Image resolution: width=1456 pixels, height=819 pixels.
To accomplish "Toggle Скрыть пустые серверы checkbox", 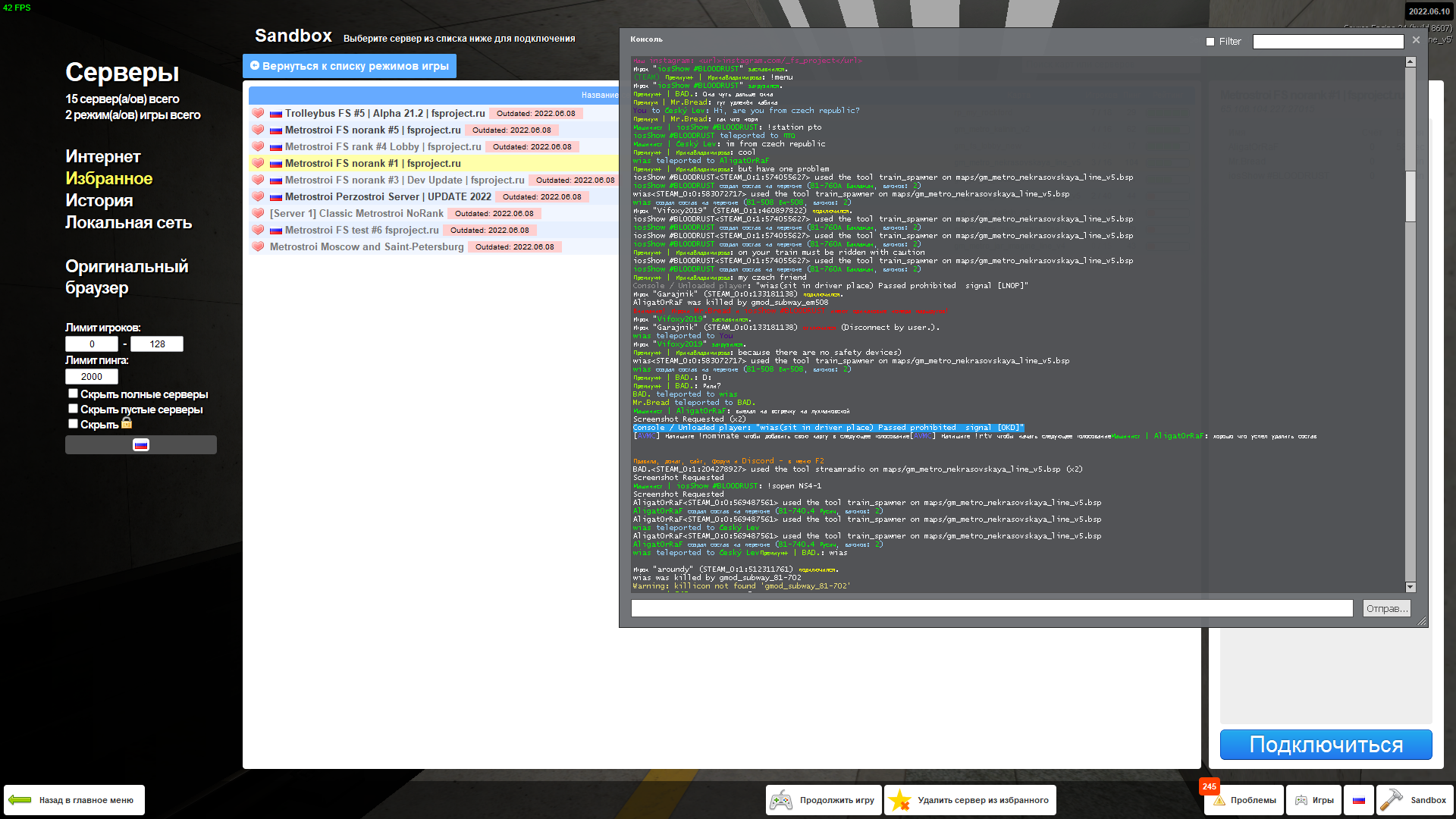I will pos(73,409).
